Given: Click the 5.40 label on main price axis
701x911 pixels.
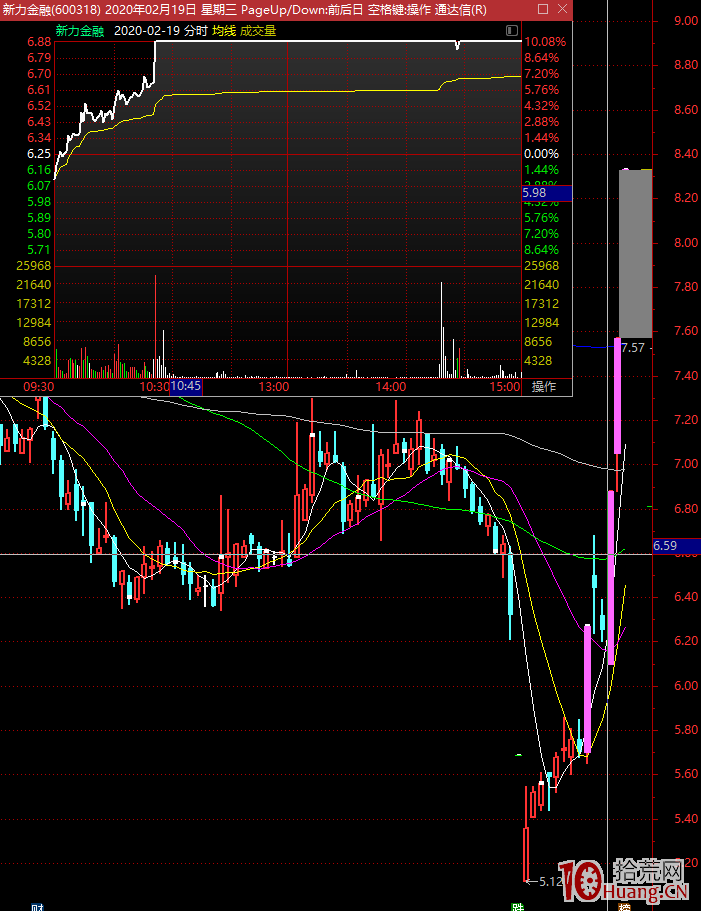Looking at the screenshot, I should tap(686, 819).
